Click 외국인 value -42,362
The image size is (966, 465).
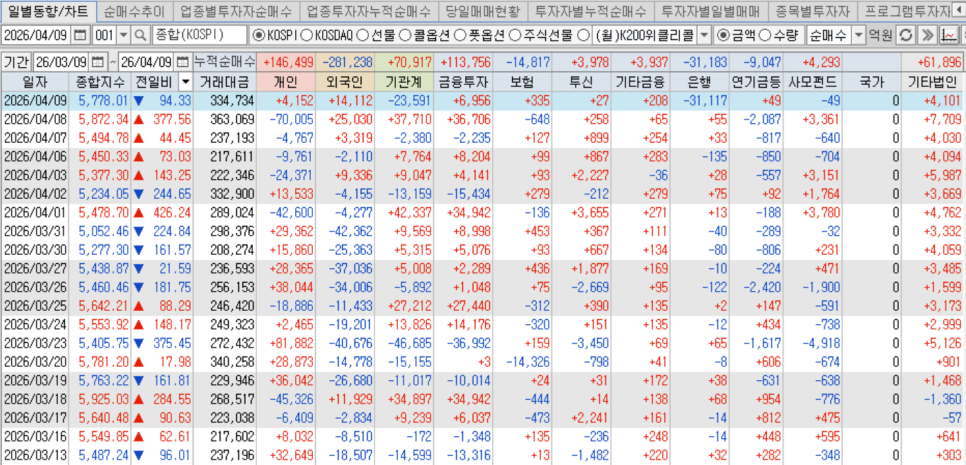(x=351, y=230)
